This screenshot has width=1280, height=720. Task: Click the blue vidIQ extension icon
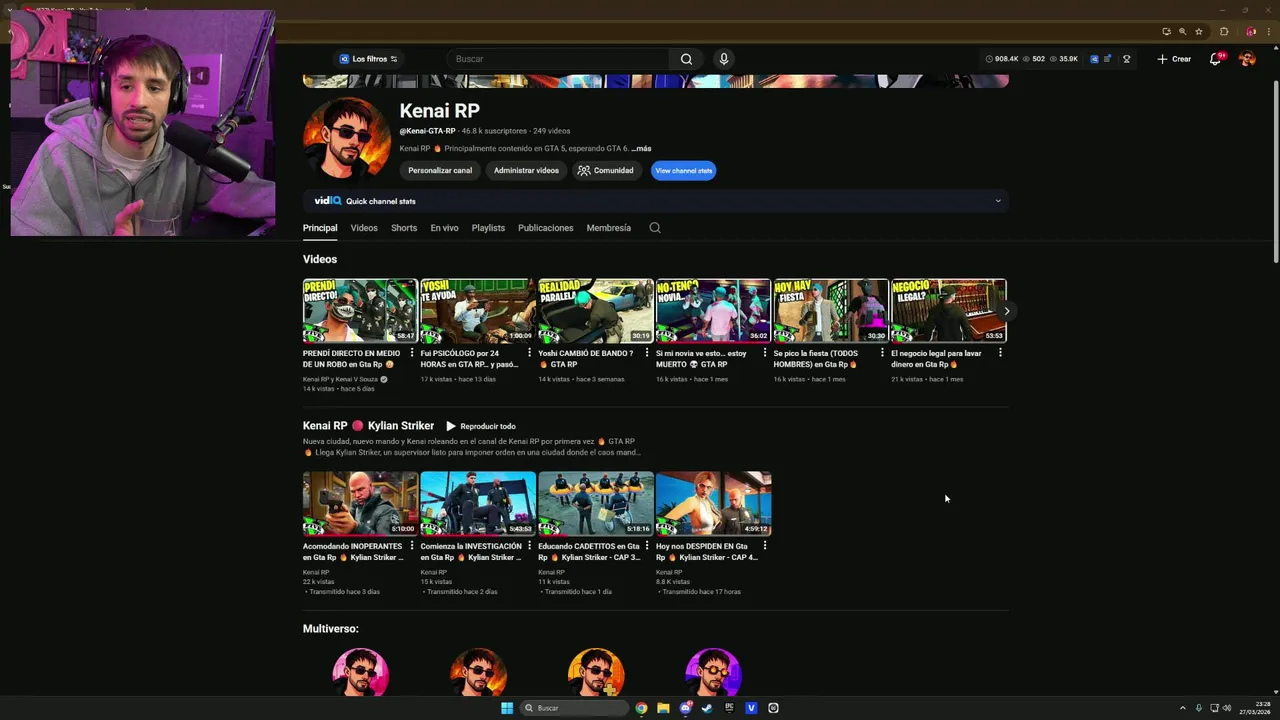(x=1094, y=59)
